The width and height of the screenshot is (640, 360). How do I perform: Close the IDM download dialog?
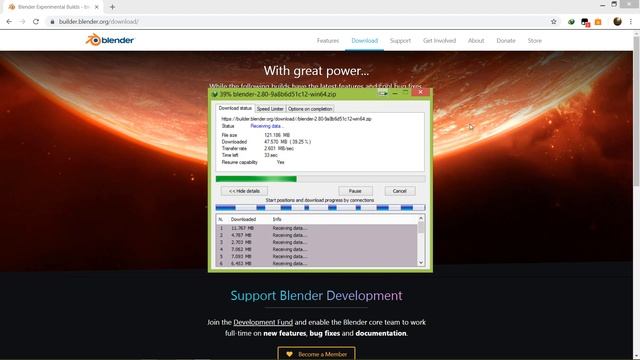click(420, 92)
